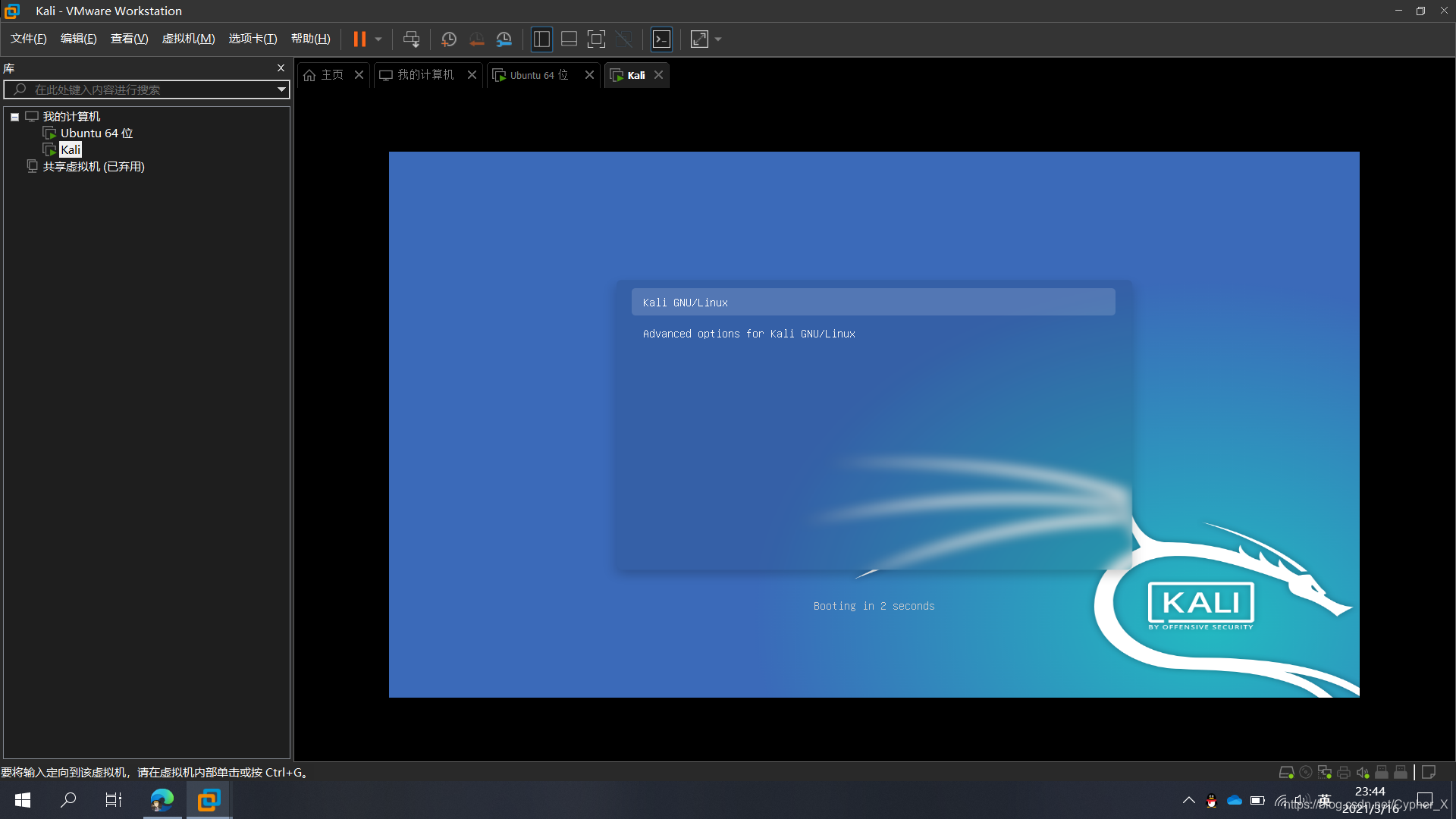The height and width of the screenshot is (819, 1456).
Task: Open the 文件(F) menu
Action: coord(29,39)
